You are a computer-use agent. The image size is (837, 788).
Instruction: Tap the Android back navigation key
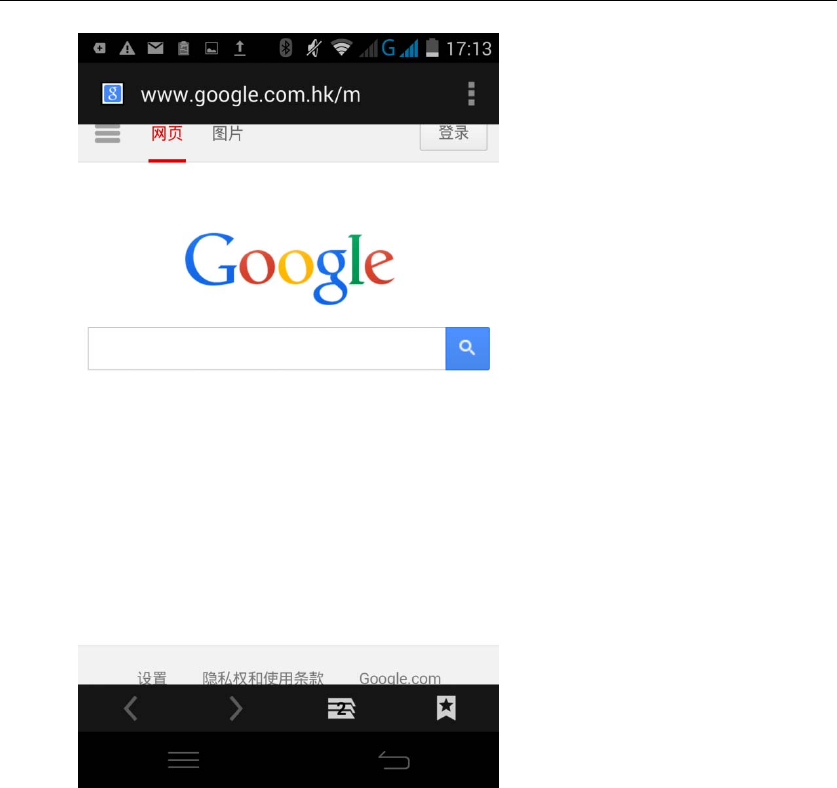click(x=394, y=760)
